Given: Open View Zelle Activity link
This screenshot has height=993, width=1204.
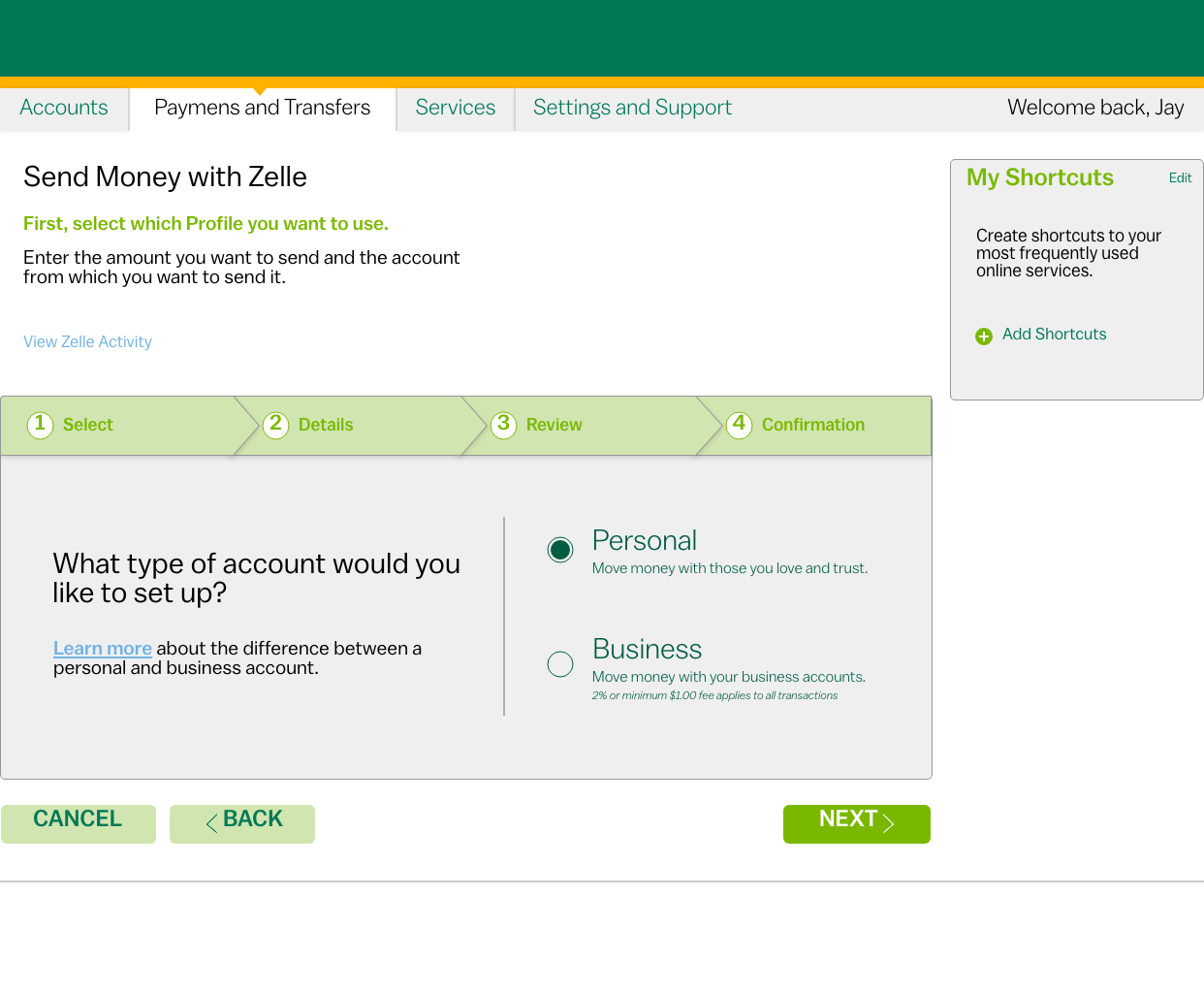Looking at the screenshot, I should coord(87,341).
